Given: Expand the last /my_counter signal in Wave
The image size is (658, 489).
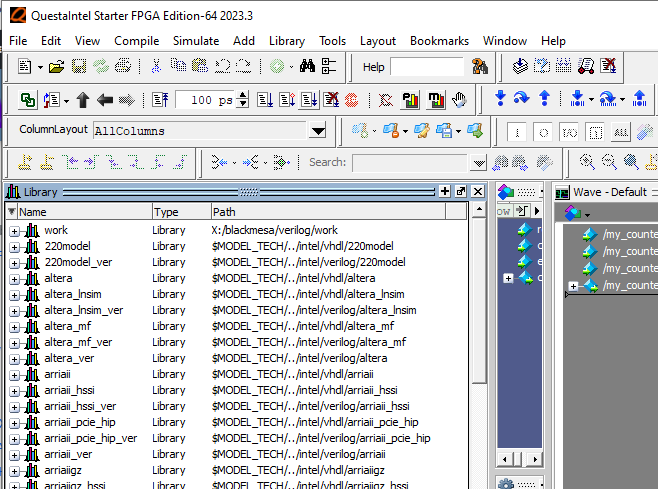Looking at the screenshot, I should [573, 286].
